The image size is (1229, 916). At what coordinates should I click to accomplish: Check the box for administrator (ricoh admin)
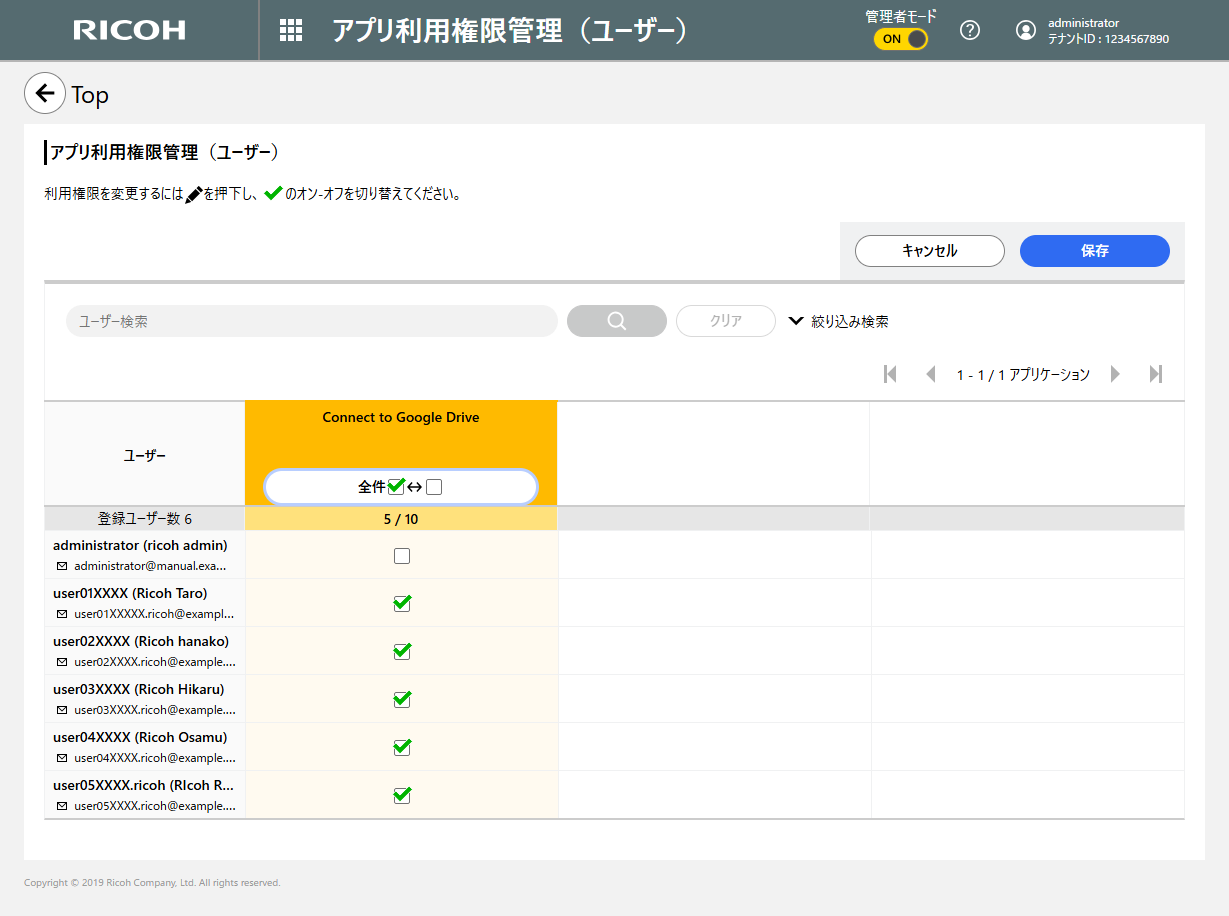402,556
